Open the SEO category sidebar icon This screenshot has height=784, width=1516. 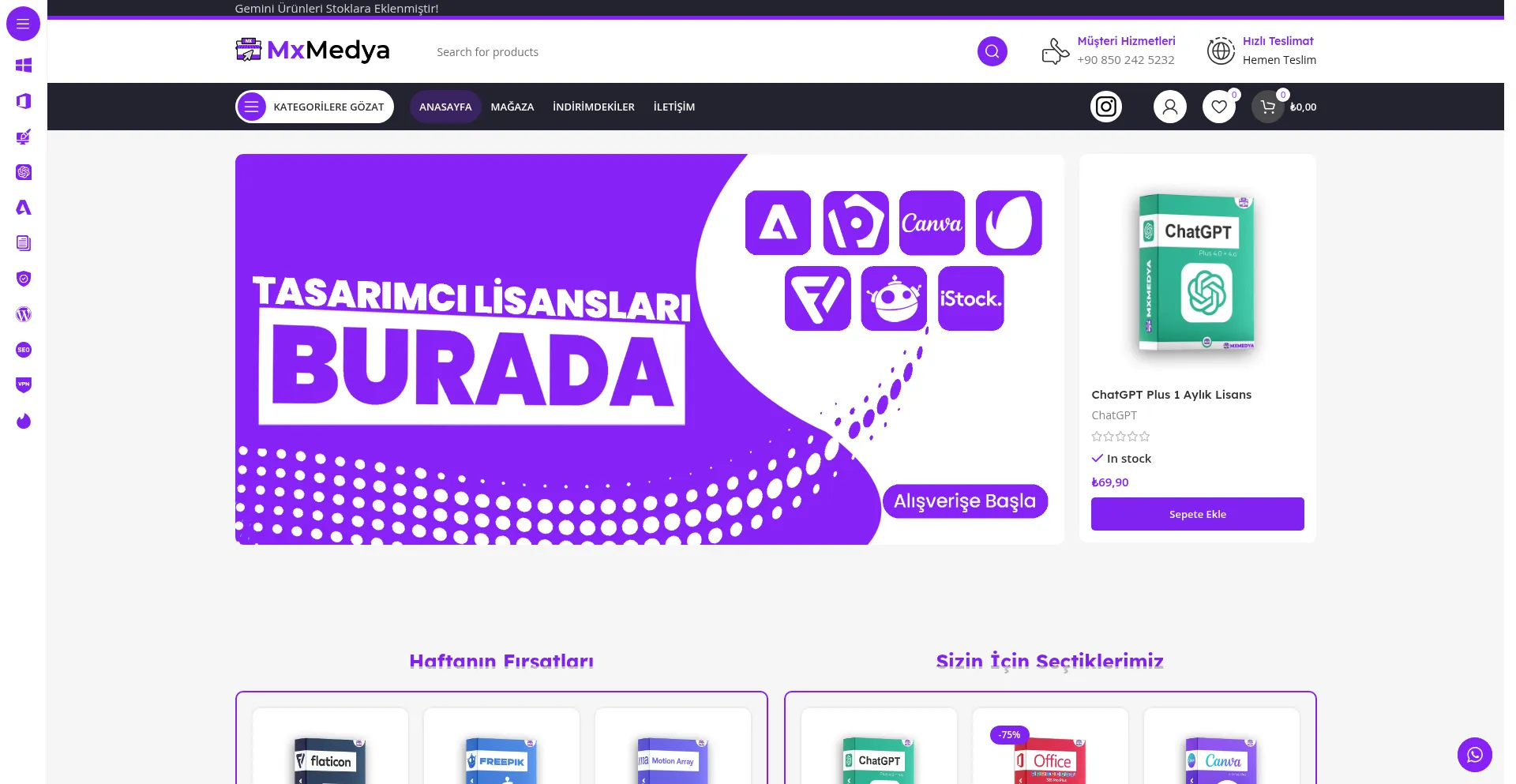[x=24, y=350]
